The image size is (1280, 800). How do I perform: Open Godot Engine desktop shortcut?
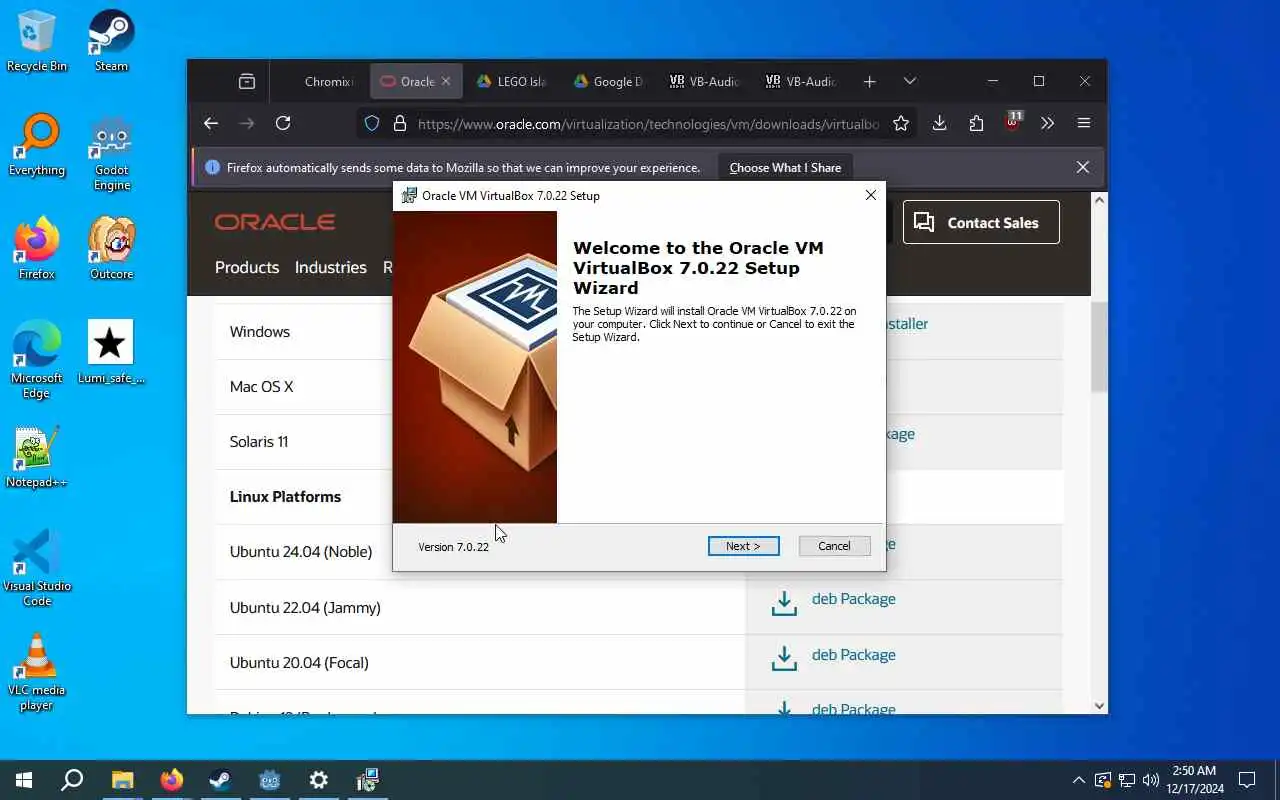click(x=111, y=153)
